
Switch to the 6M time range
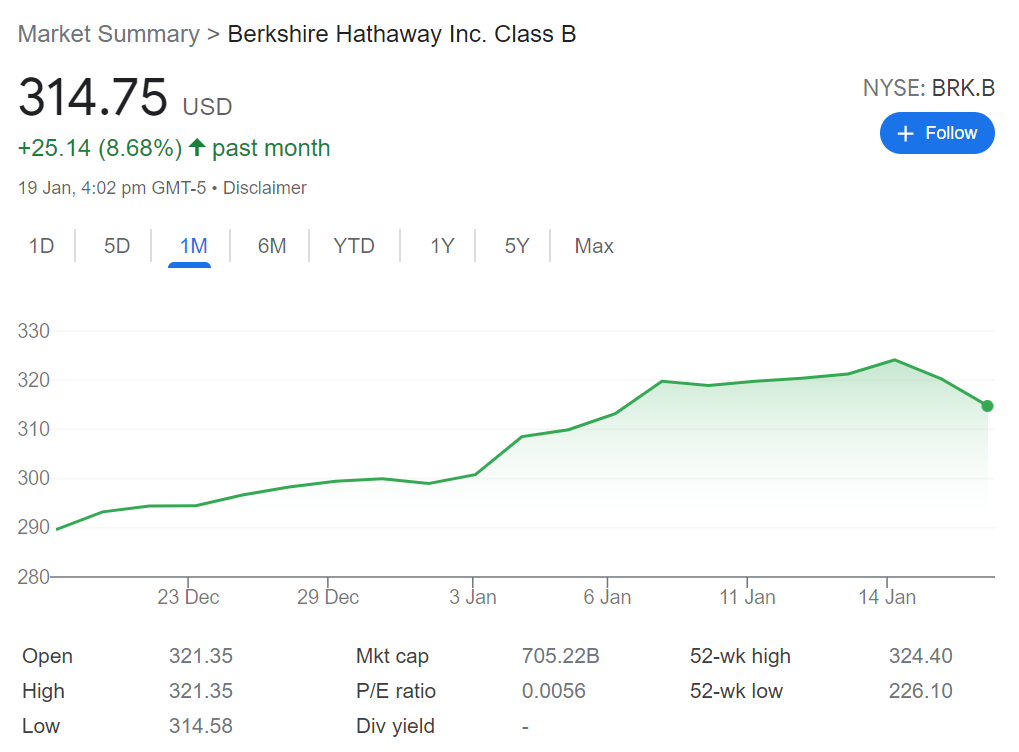click(x=272, y=246)
